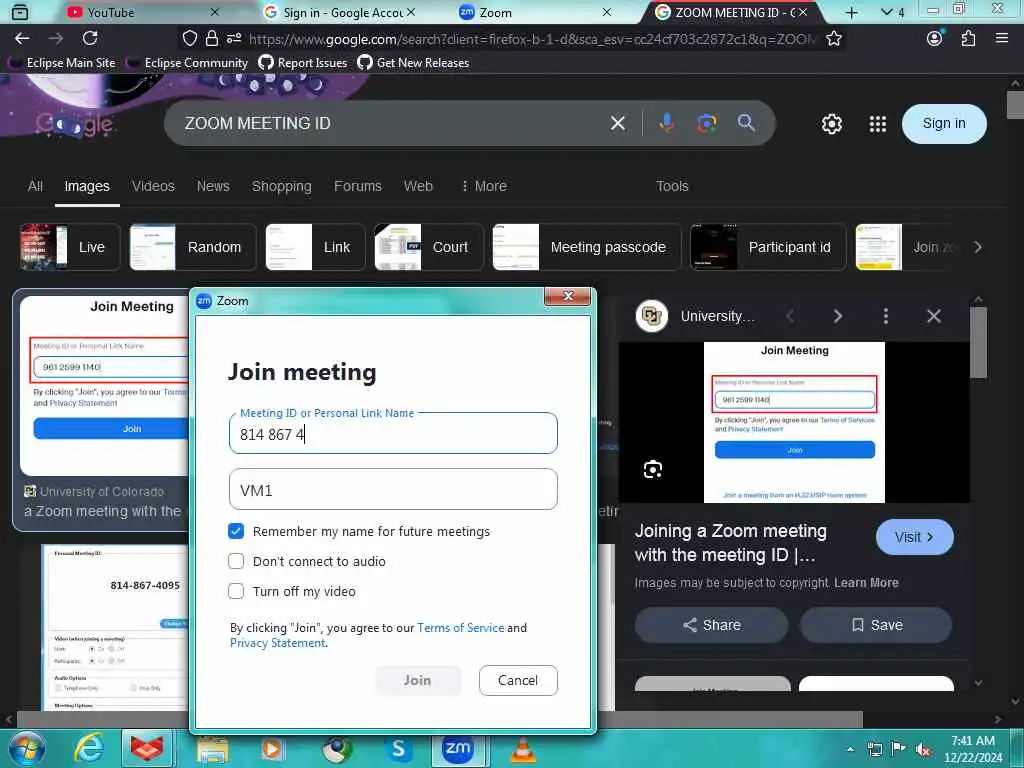Show hidden system tray icons arrow
Screen dimensions: 1024x768
(x=850, y=750)
